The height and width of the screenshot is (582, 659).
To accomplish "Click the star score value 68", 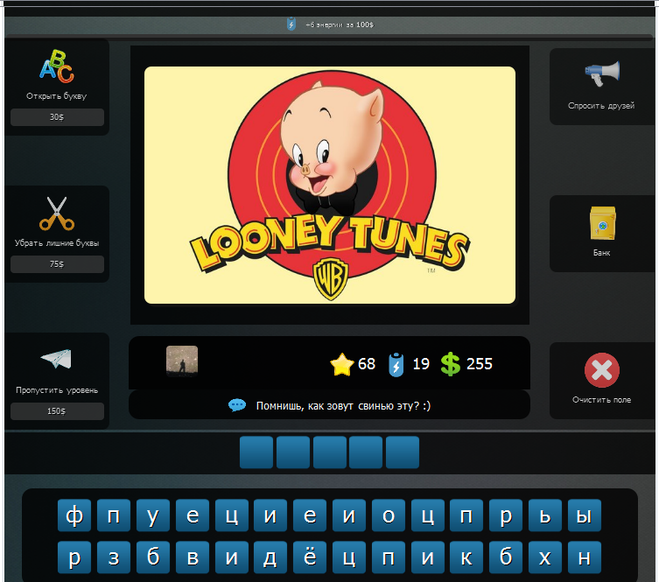I will (x=366, y=364).
